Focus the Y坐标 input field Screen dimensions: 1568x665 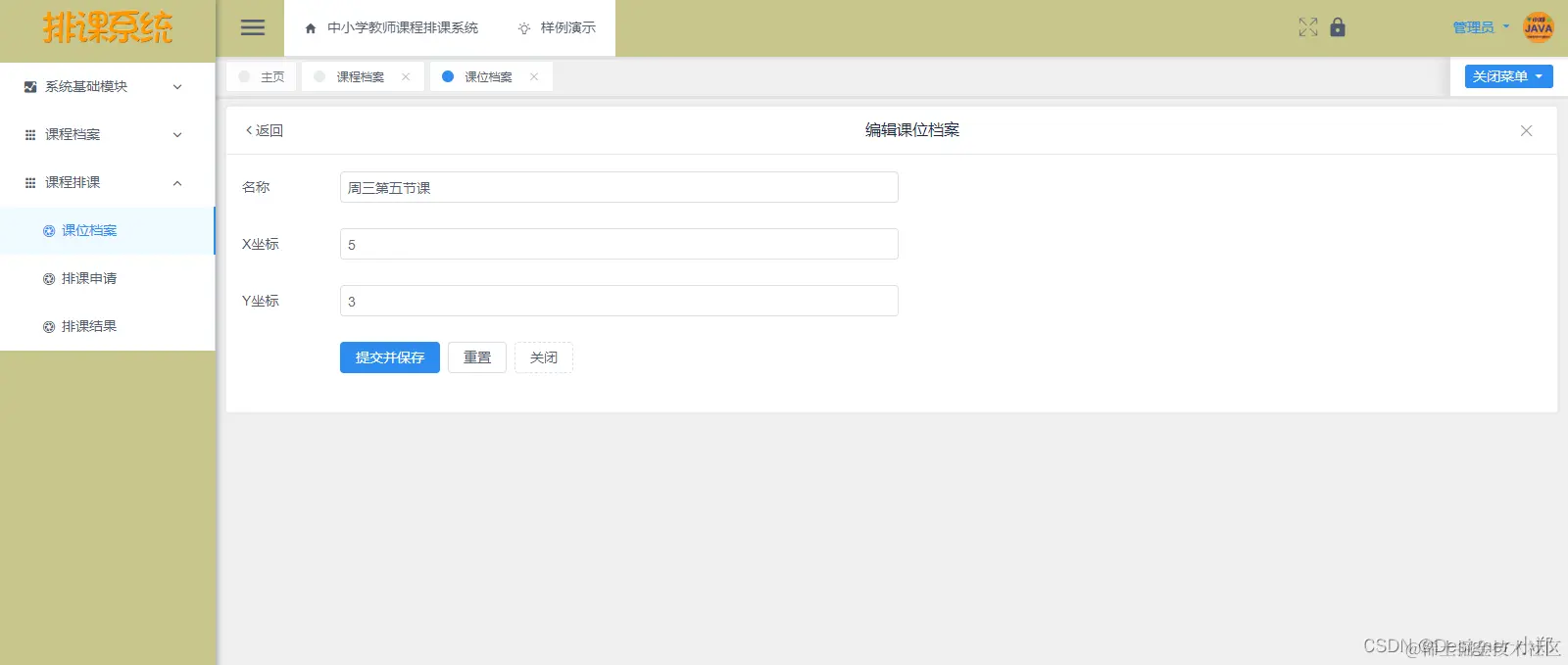point(619,301)
